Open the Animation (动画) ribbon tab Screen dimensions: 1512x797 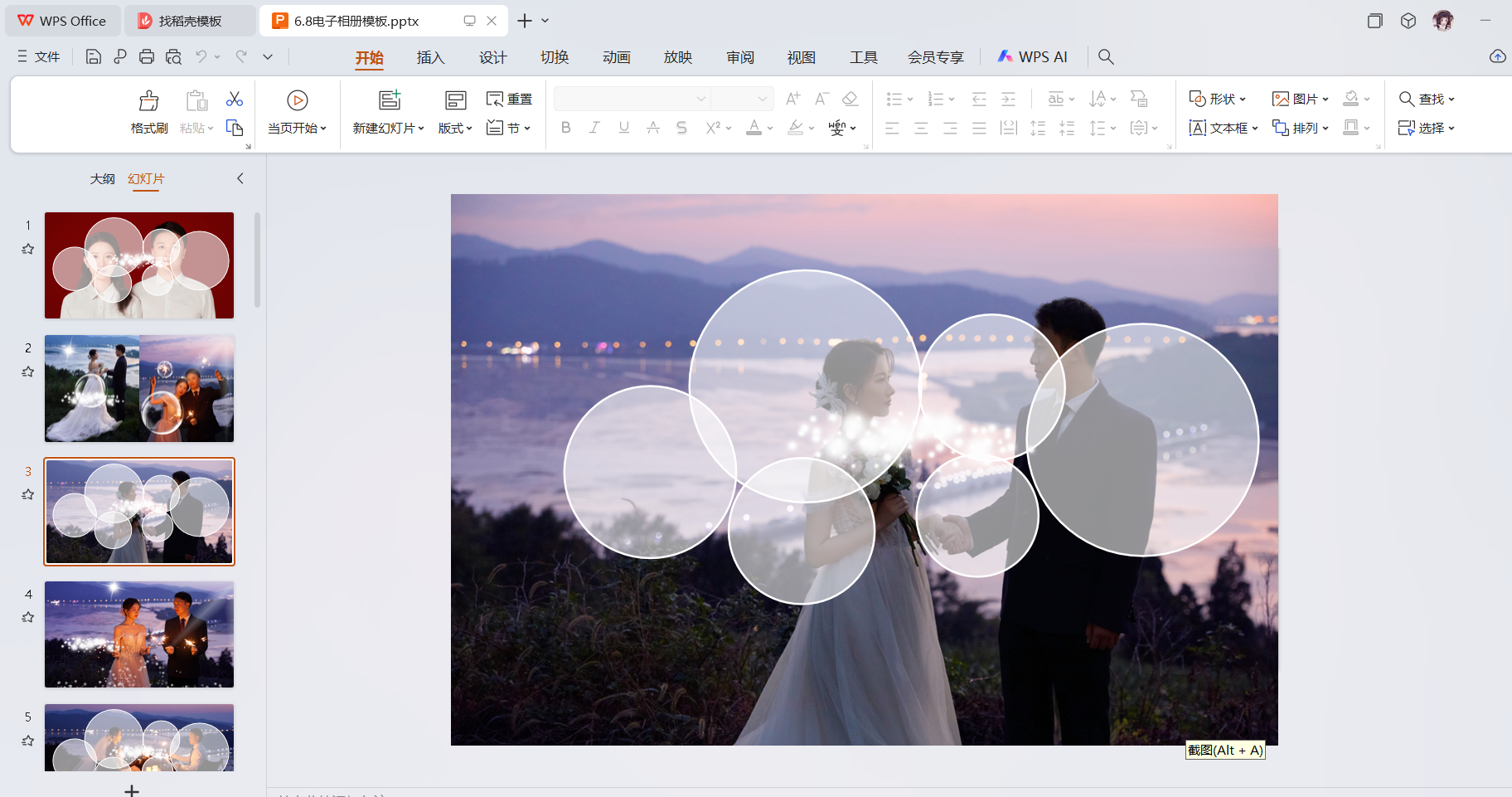click(616, 57)
